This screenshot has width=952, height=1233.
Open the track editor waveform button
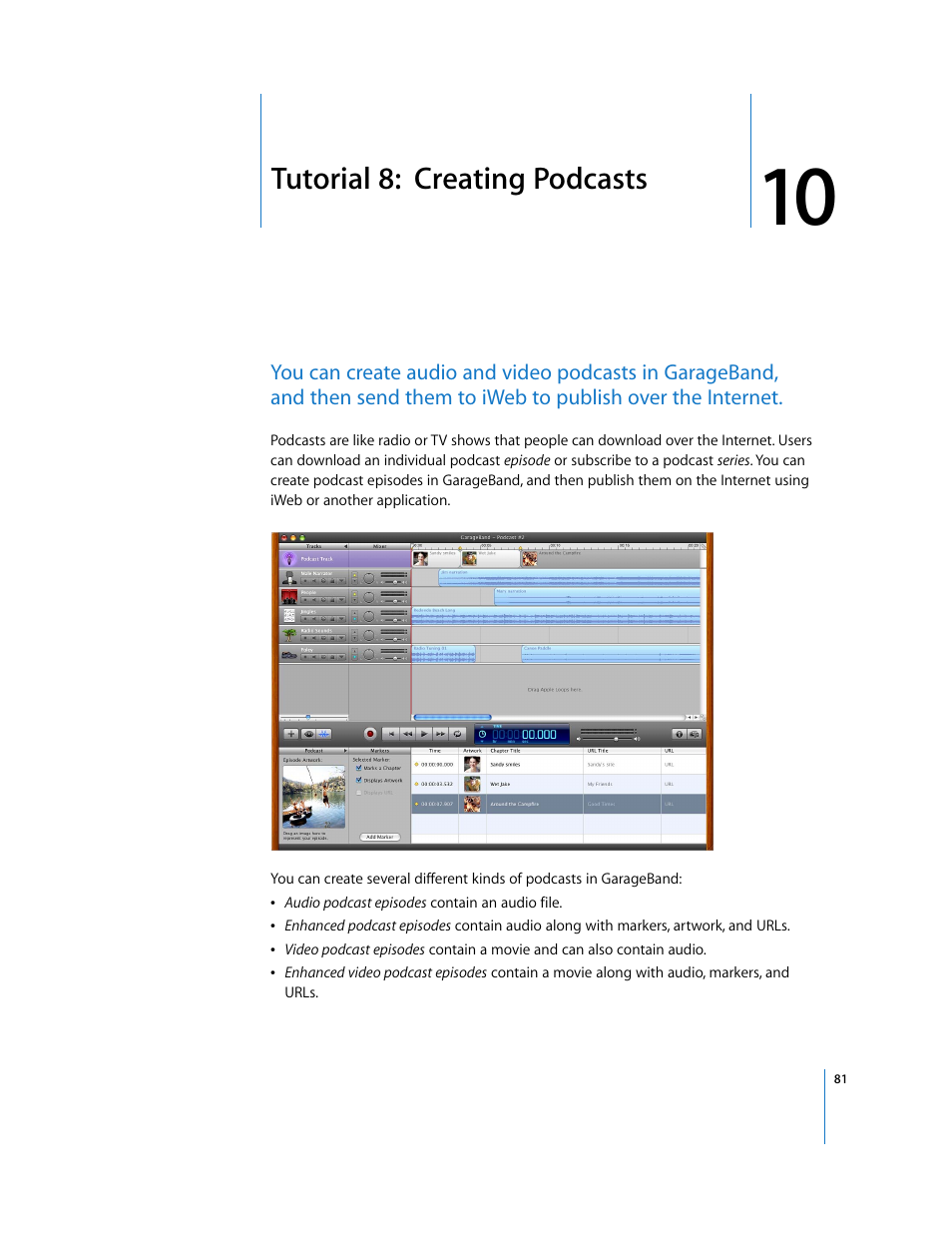[x=325, y=734]
